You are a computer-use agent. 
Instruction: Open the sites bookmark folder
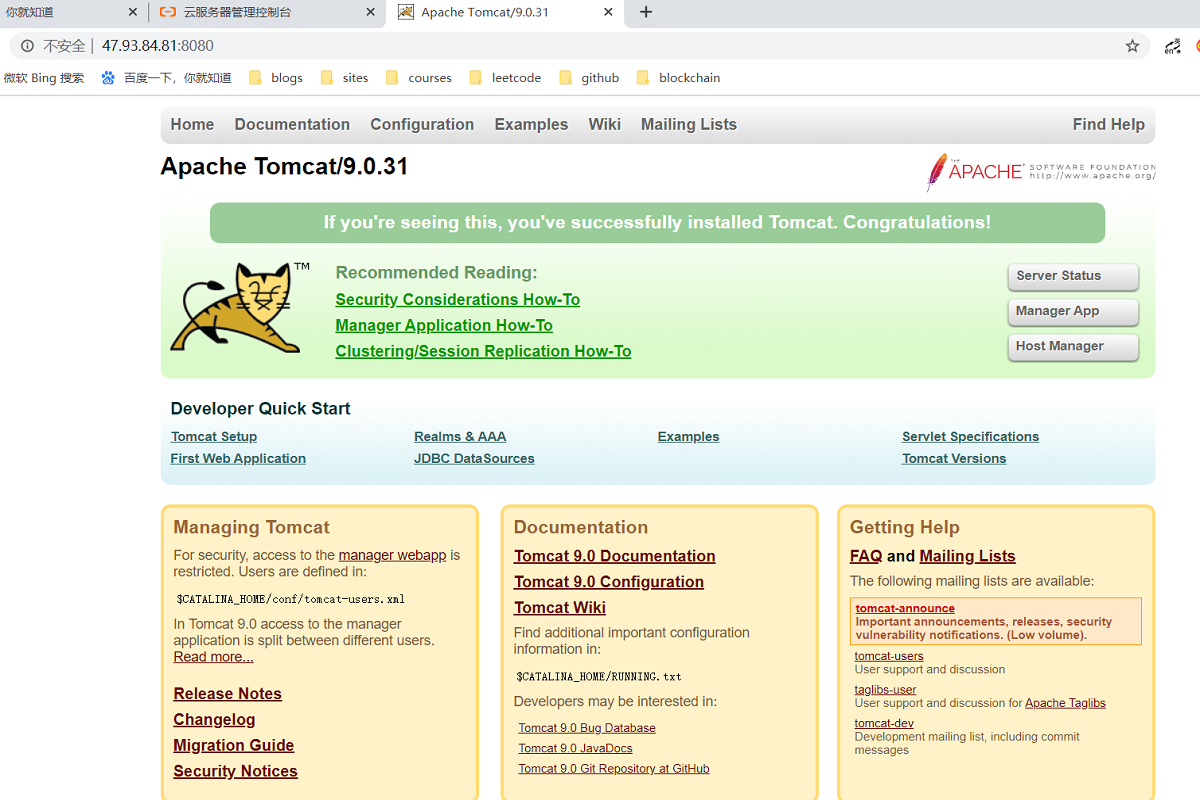[x=344, y=78]
